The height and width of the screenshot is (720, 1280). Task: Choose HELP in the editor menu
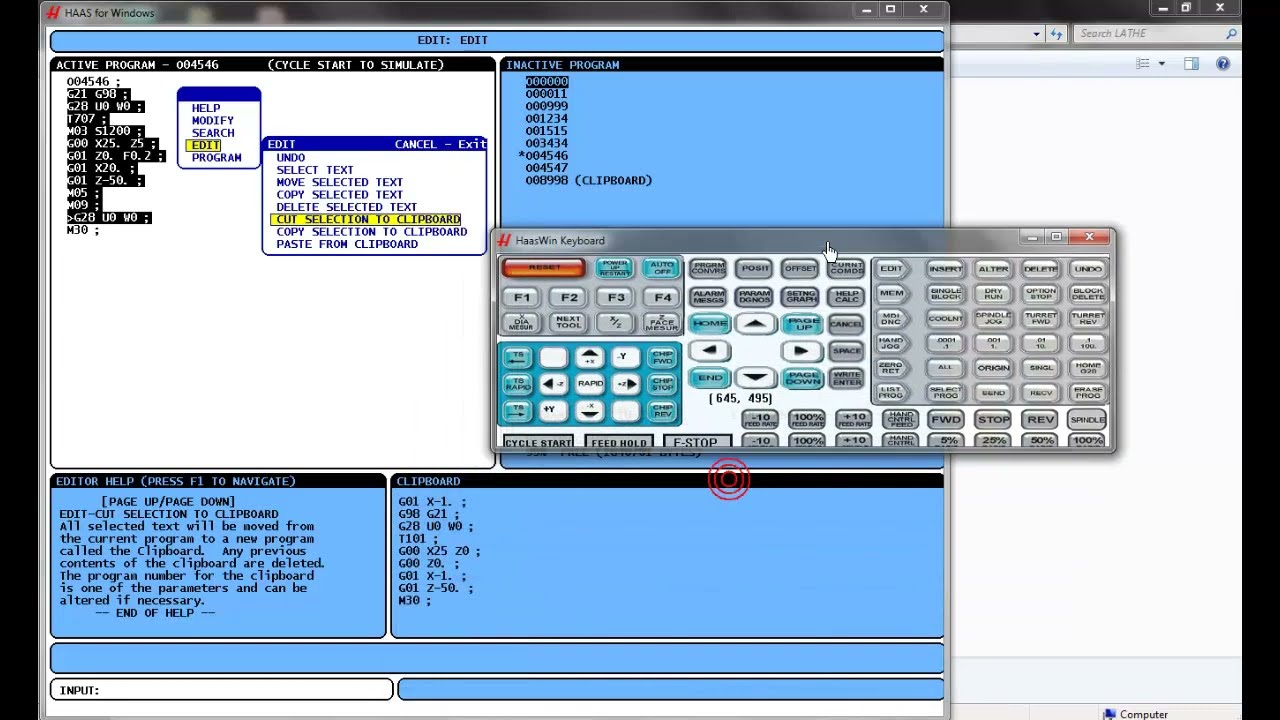coord(205,107)
